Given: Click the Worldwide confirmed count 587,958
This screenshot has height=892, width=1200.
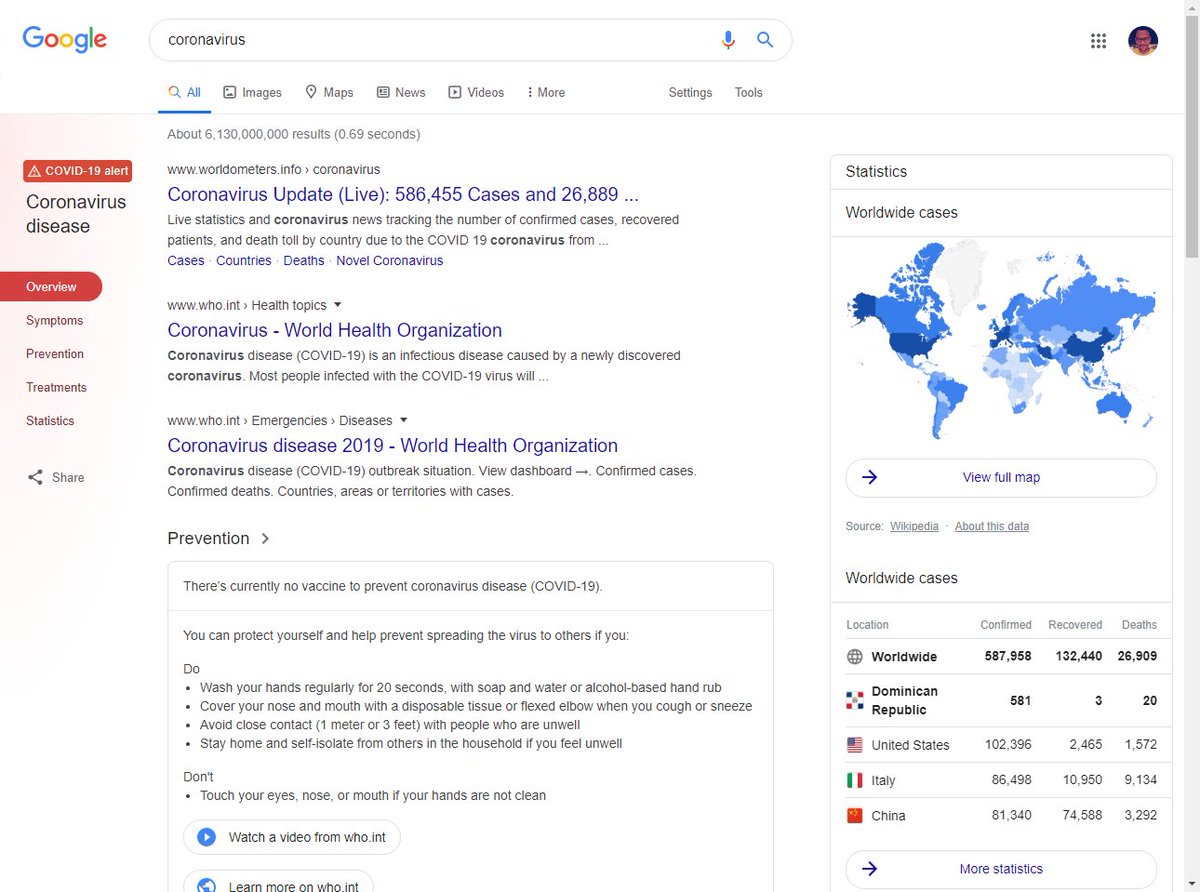Looking at the screenshot, I should (1006, 657).
